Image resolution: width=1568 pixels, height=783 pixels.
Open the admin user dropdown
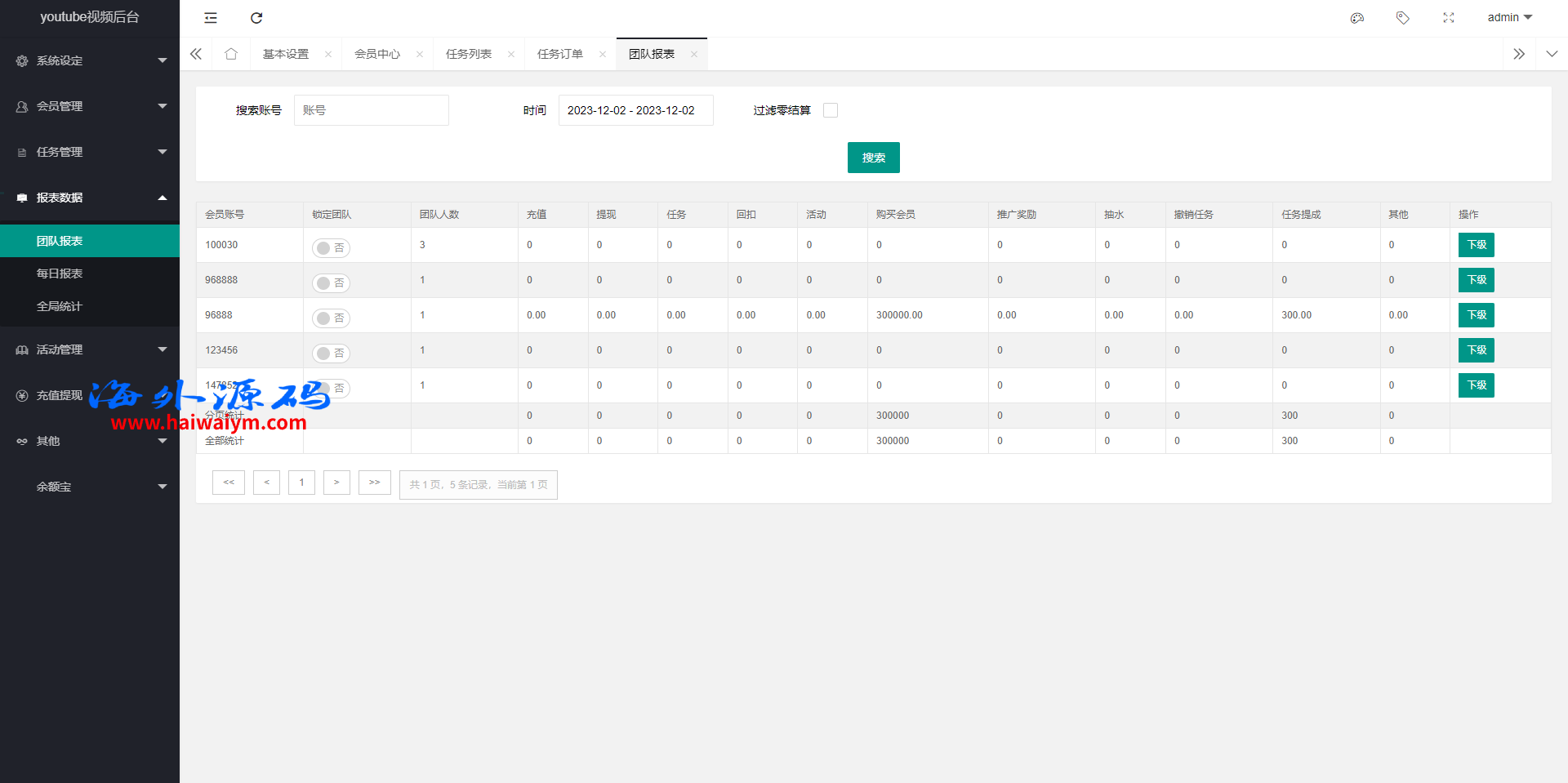pos(1509,18)
